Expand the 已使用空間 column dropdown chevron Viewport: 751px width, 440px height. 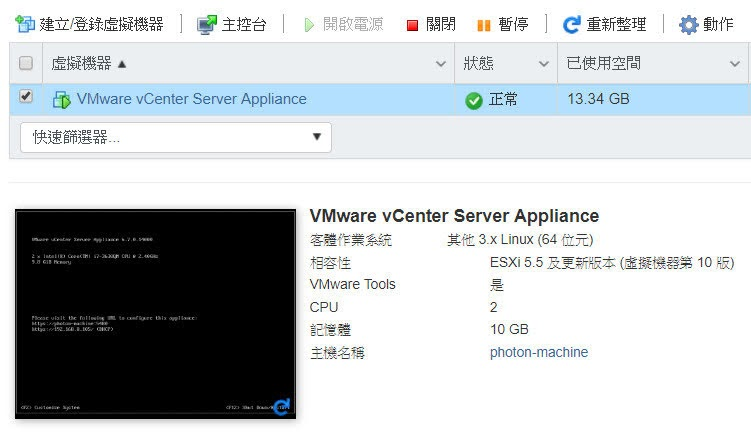(x=735, y=64)
